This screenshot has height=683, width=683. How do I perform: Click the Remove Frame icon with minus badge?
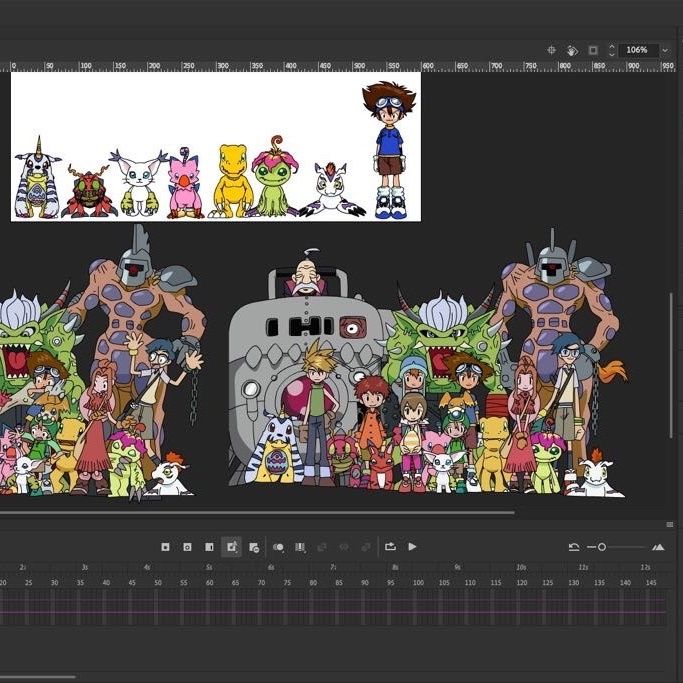(x=254, y=547)
